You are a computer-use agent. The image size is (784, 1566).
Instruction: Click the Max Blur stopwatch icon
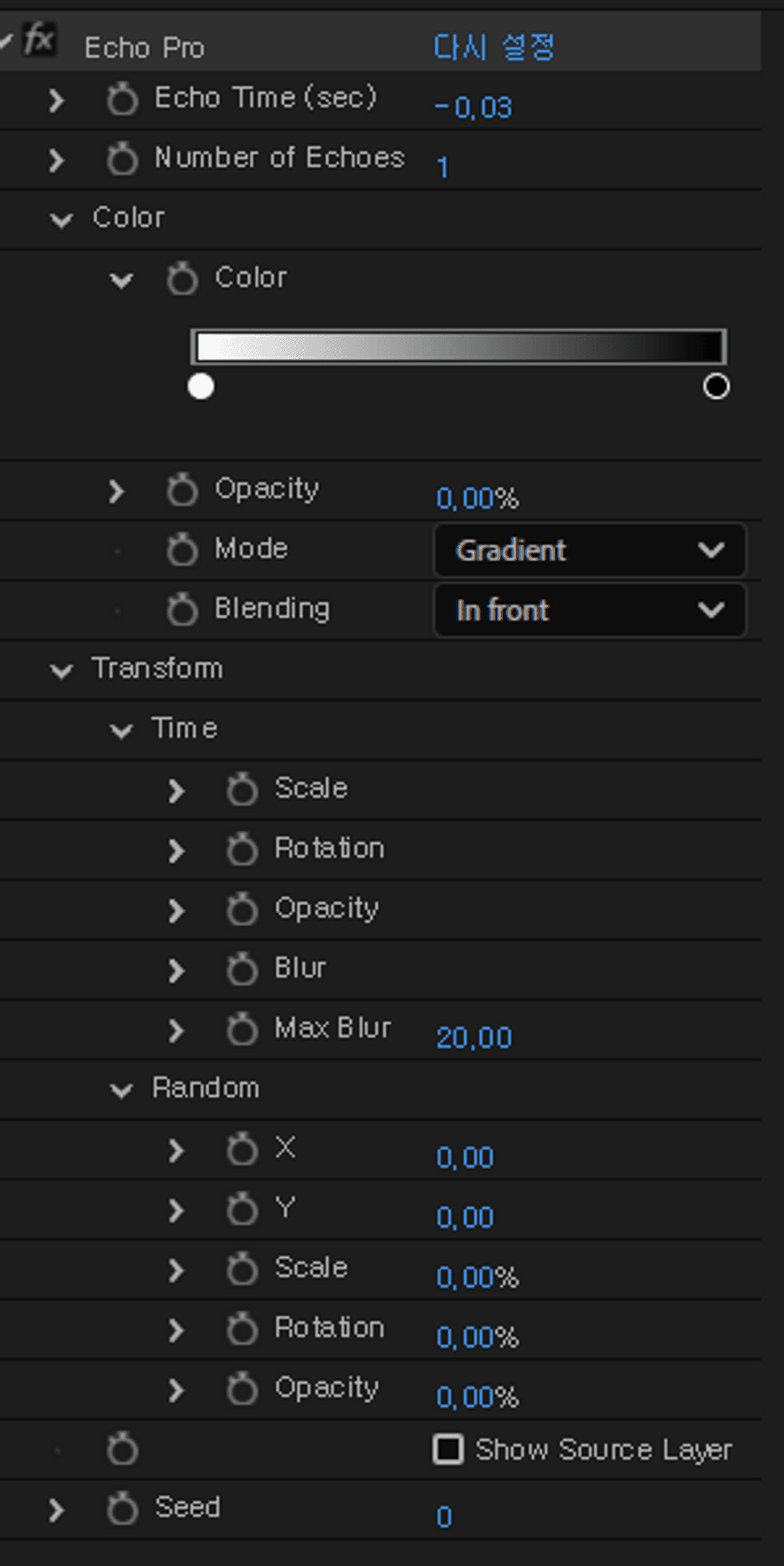tap(242, 1030)
